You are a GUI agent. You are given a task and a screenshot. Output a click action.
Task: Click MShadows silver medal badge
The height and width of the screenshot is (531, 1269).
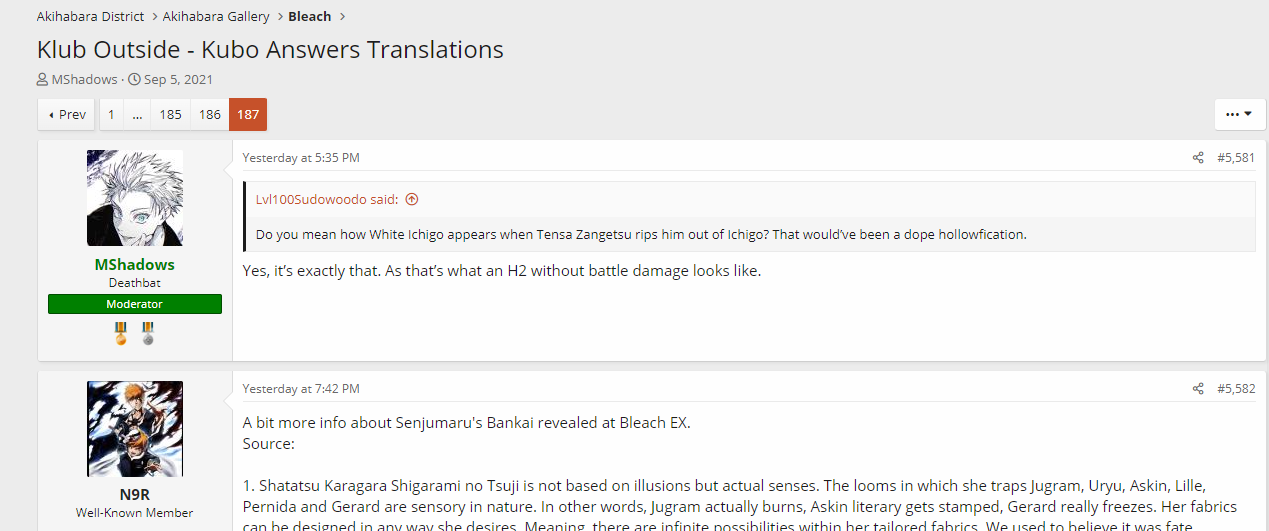pos(148,333)
